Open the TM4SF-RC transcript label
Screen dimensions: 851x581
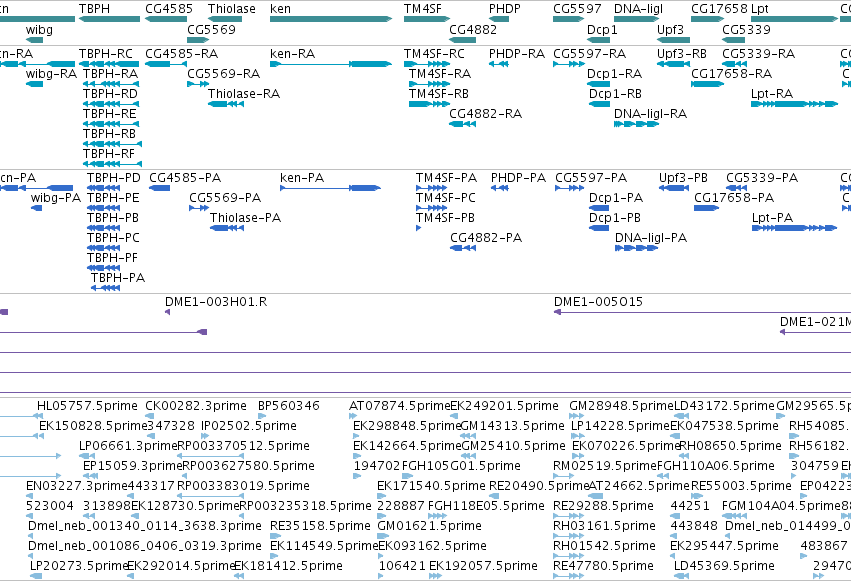[434, 54]
